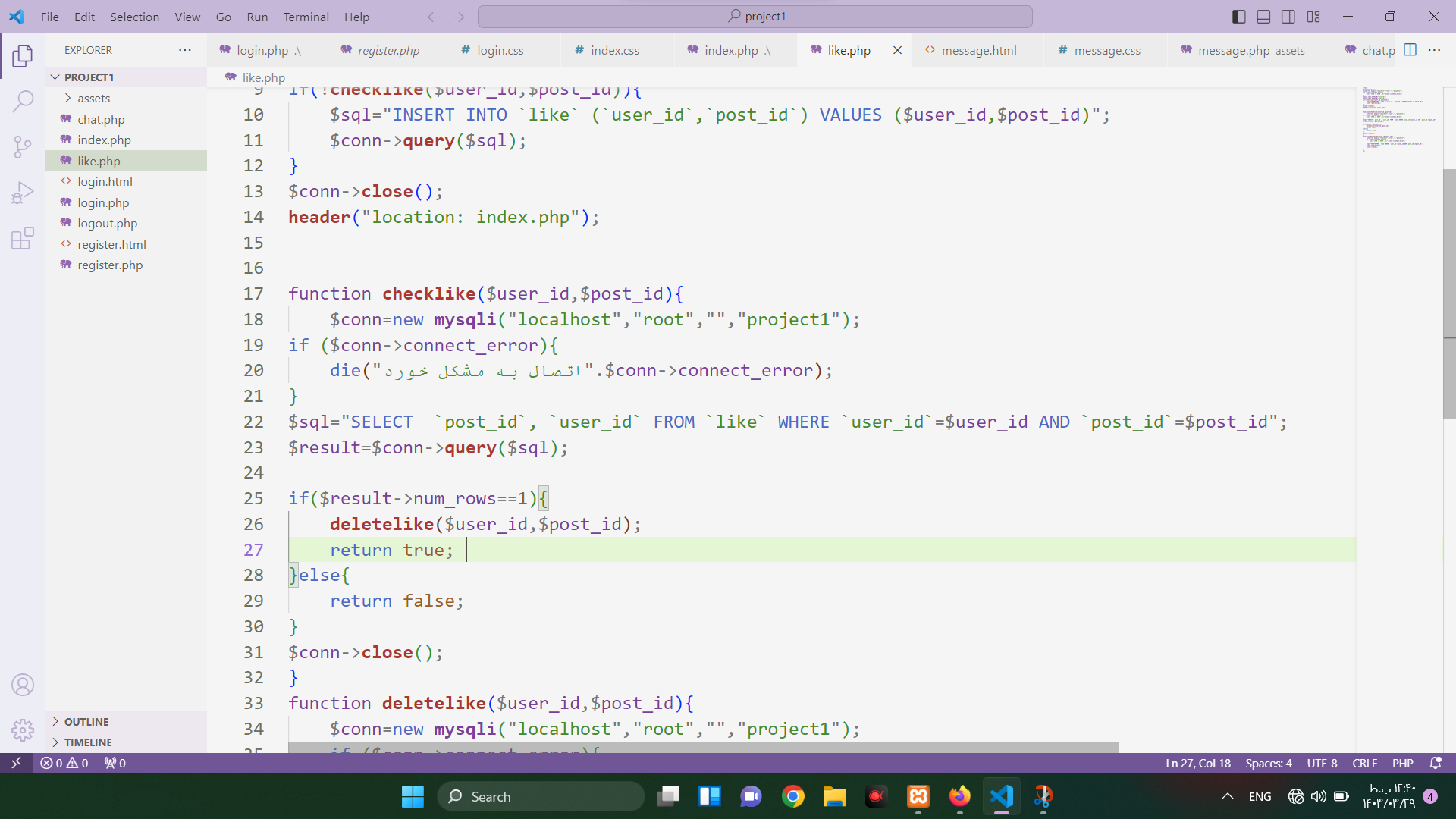Image resolution: width=1456 pixels, height=819 pixels.
Task: Click the project1 command center search box
Action: click(755, 17)
